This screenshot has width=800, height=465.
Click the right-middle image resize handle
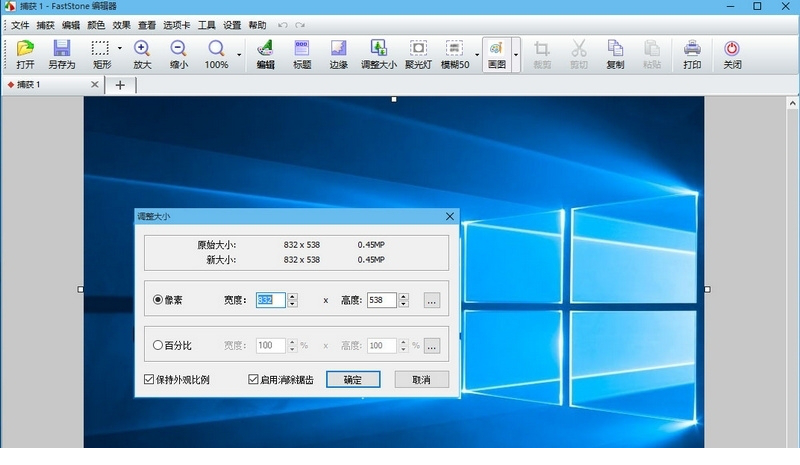(707, 289)
